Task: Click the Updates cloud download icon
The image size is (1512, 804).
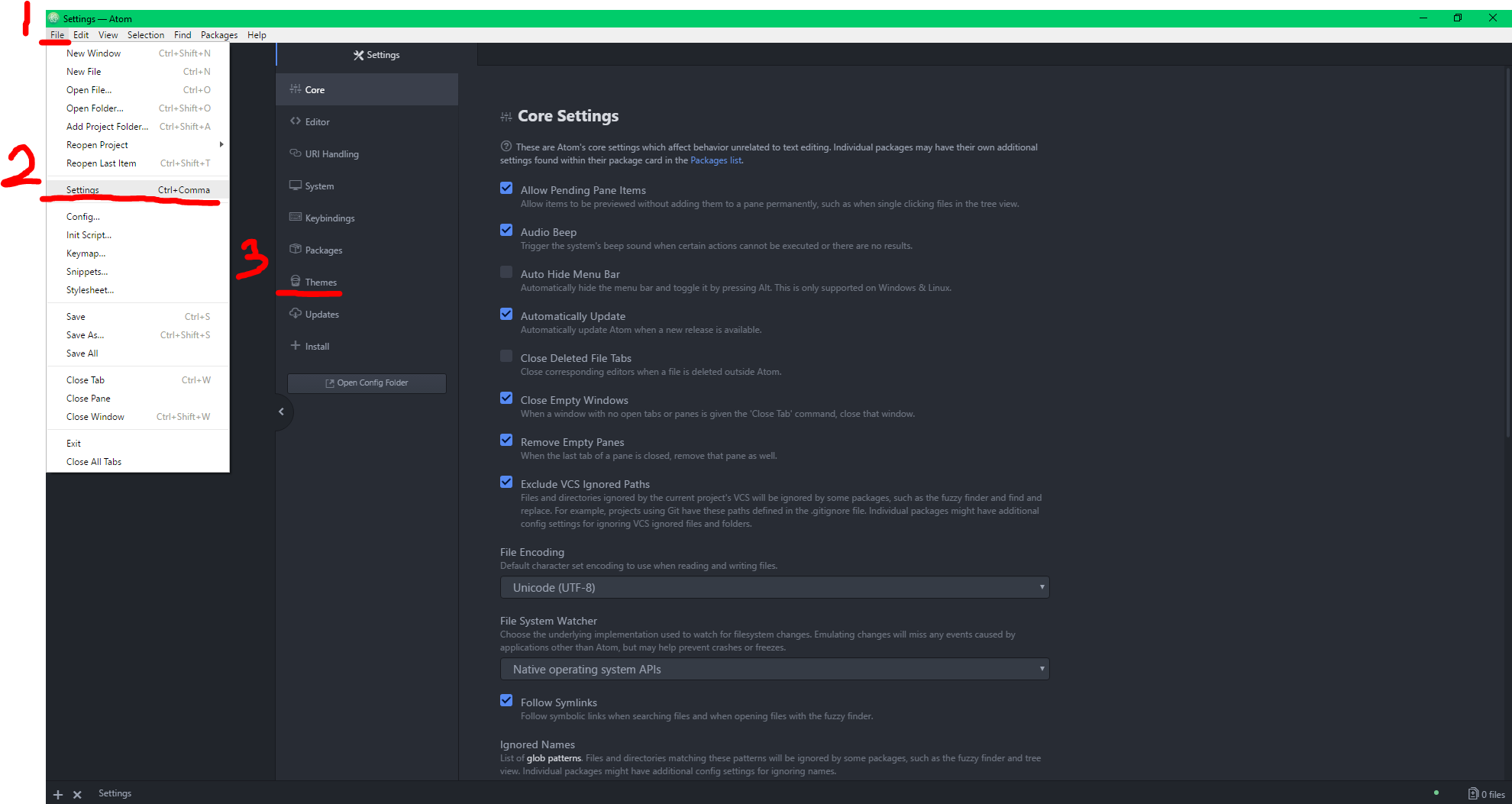Action: pos(296,314)
